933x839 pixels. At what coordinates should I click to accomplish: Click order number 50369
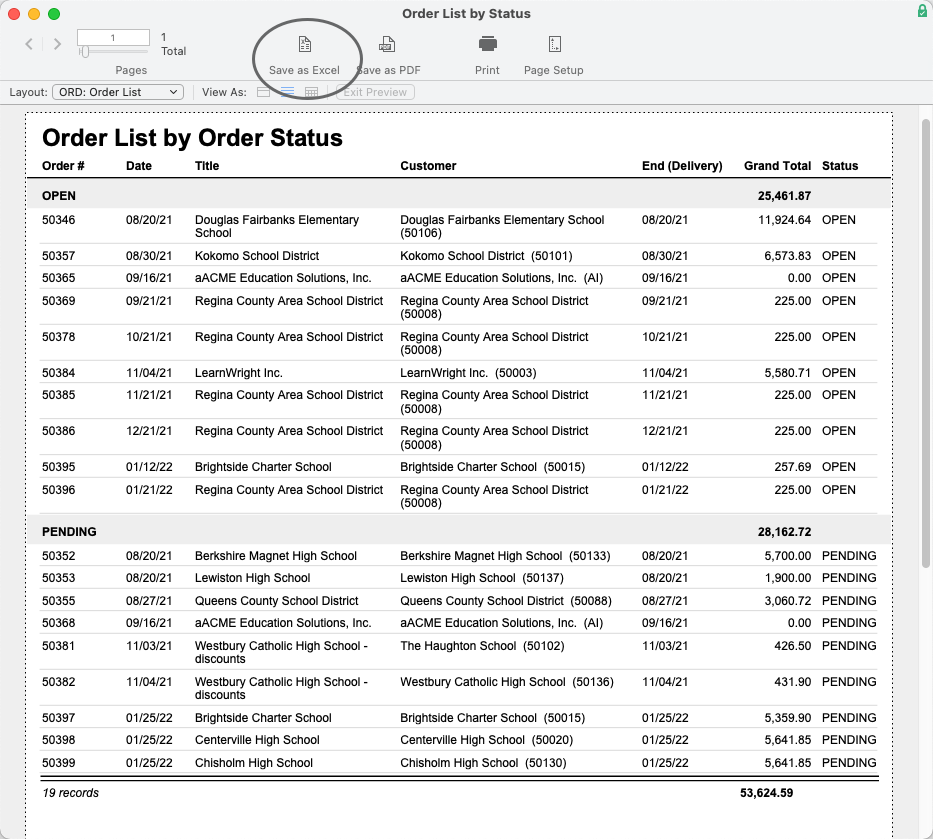(x=58, y=301)
